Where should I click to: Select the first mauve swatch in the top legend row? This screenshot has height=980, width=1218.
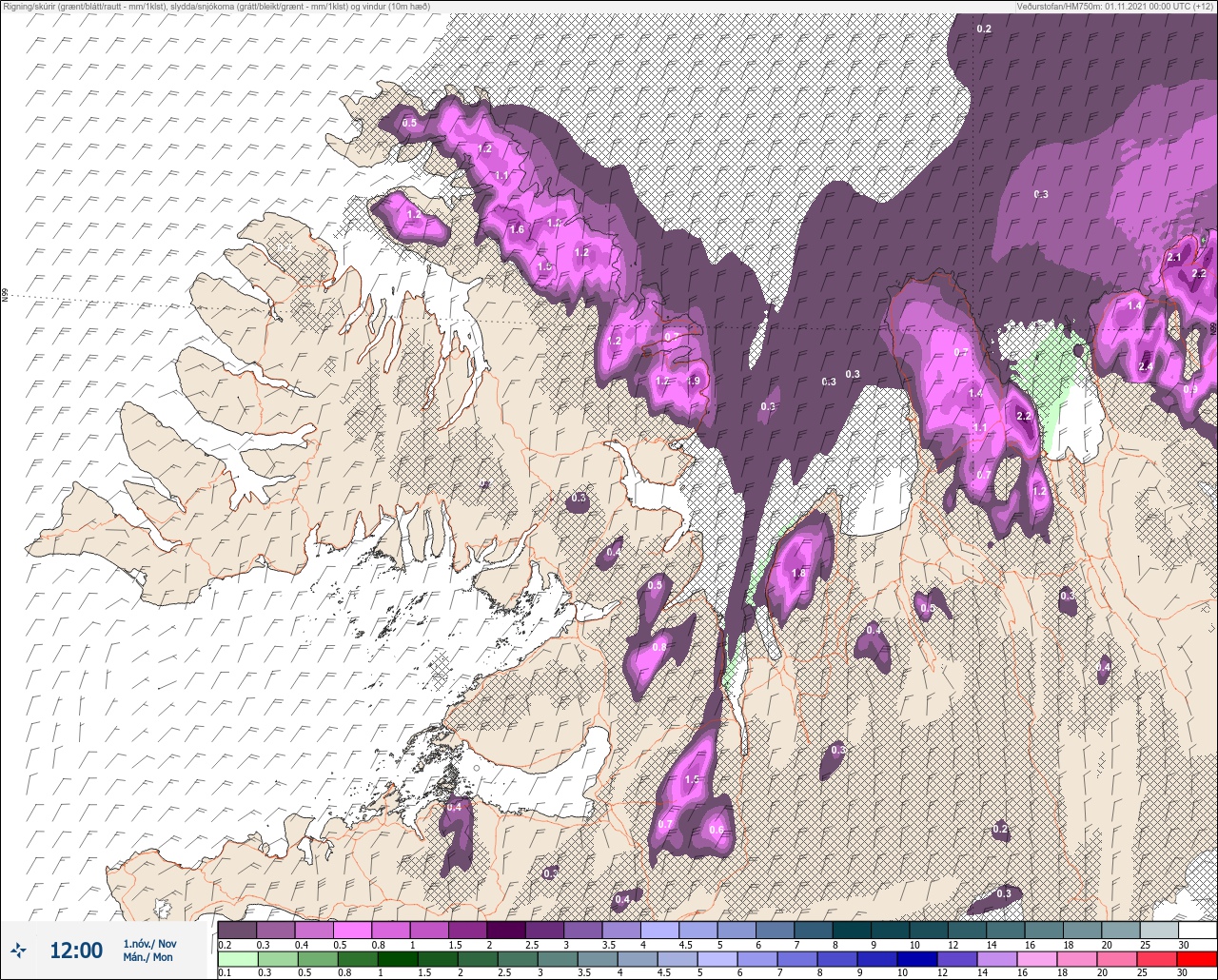238,930
